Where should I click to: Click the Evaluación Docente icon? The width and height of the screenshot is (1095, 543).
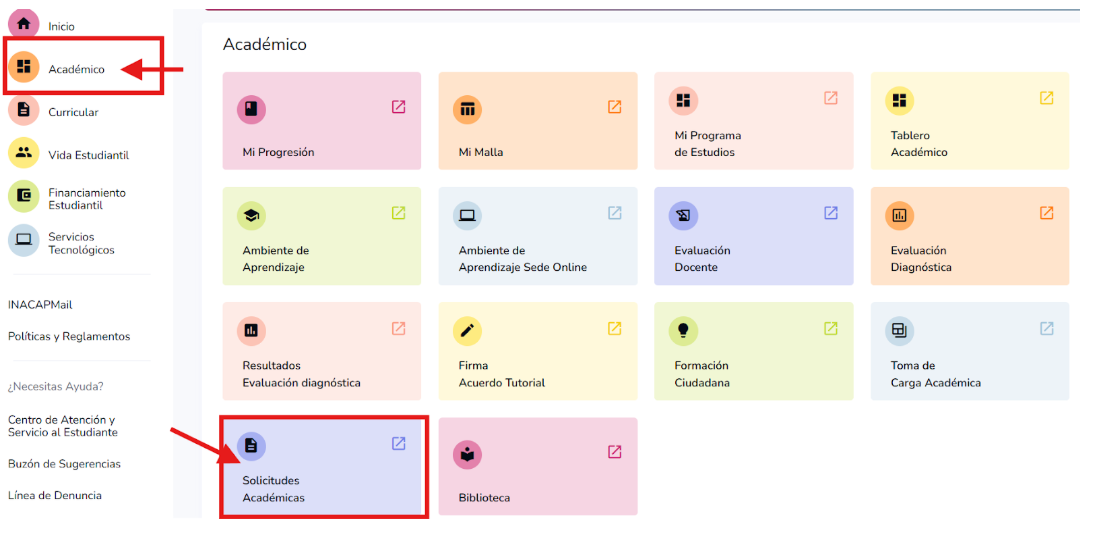683,216
